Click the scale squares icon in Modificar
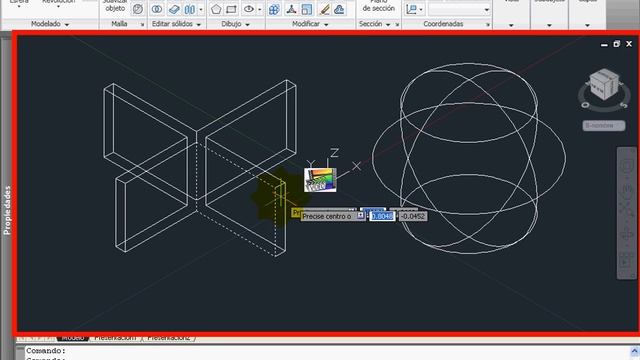The width and height of the screenshot is (640, 360). point(307,9)
